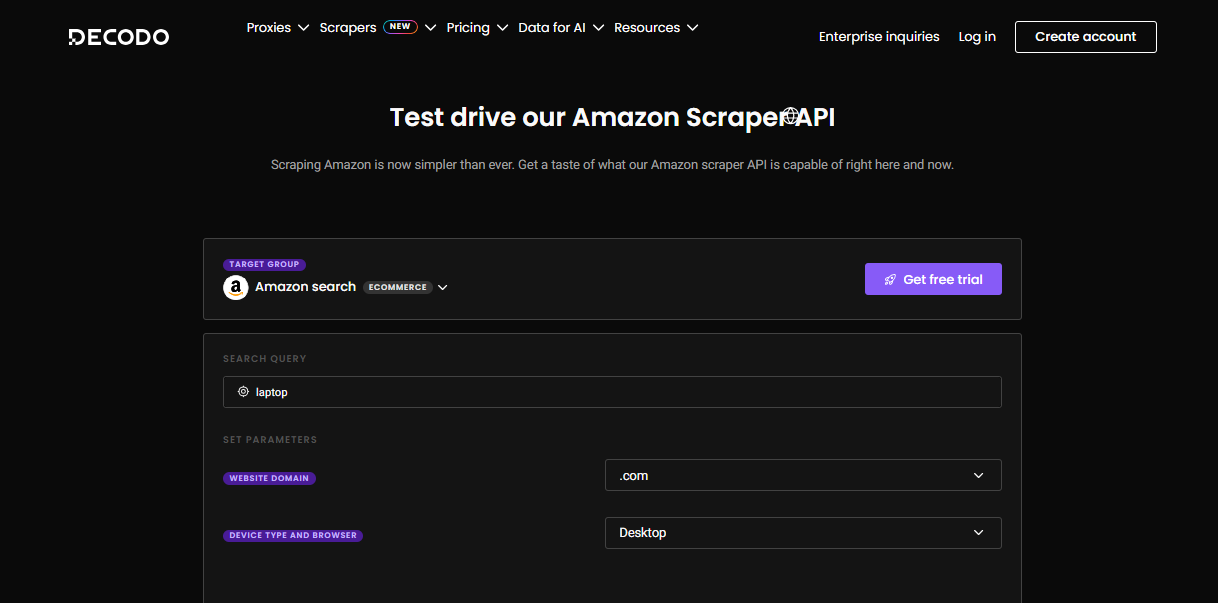Go to Enterprise inquiries
1218x603 pixels.
(879, 37)
